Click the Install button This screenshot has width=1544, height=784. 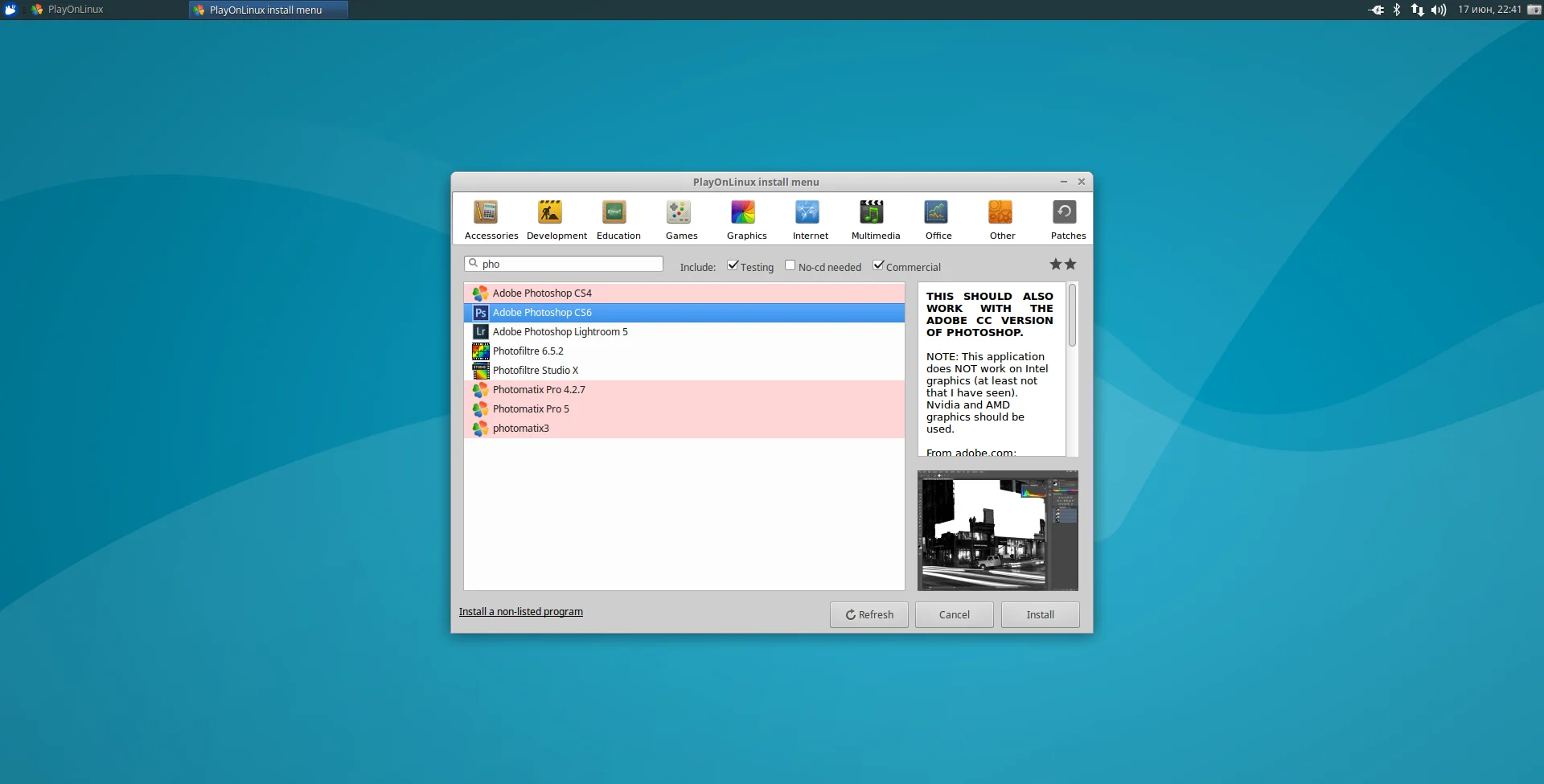pyautogui.click(x=1040, y=614)
